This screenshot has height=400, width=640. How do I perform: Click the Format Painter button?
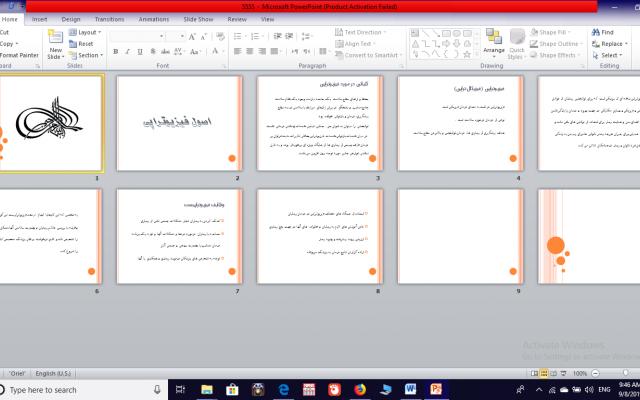19,55
